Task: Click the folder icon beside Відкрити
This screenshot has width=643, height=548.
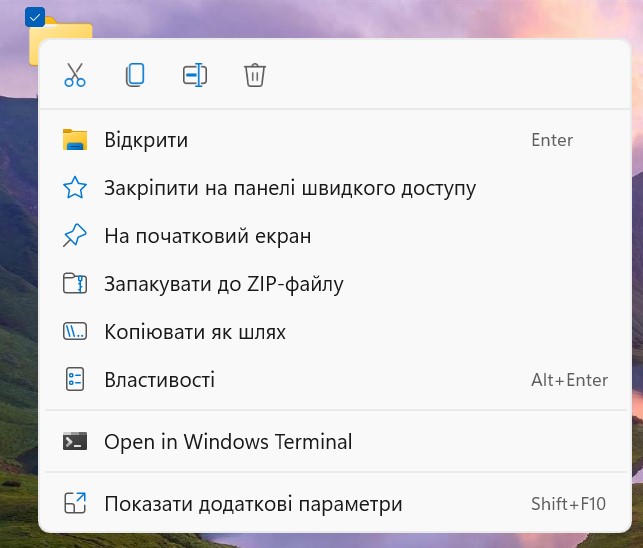Action: coord(75,139)
